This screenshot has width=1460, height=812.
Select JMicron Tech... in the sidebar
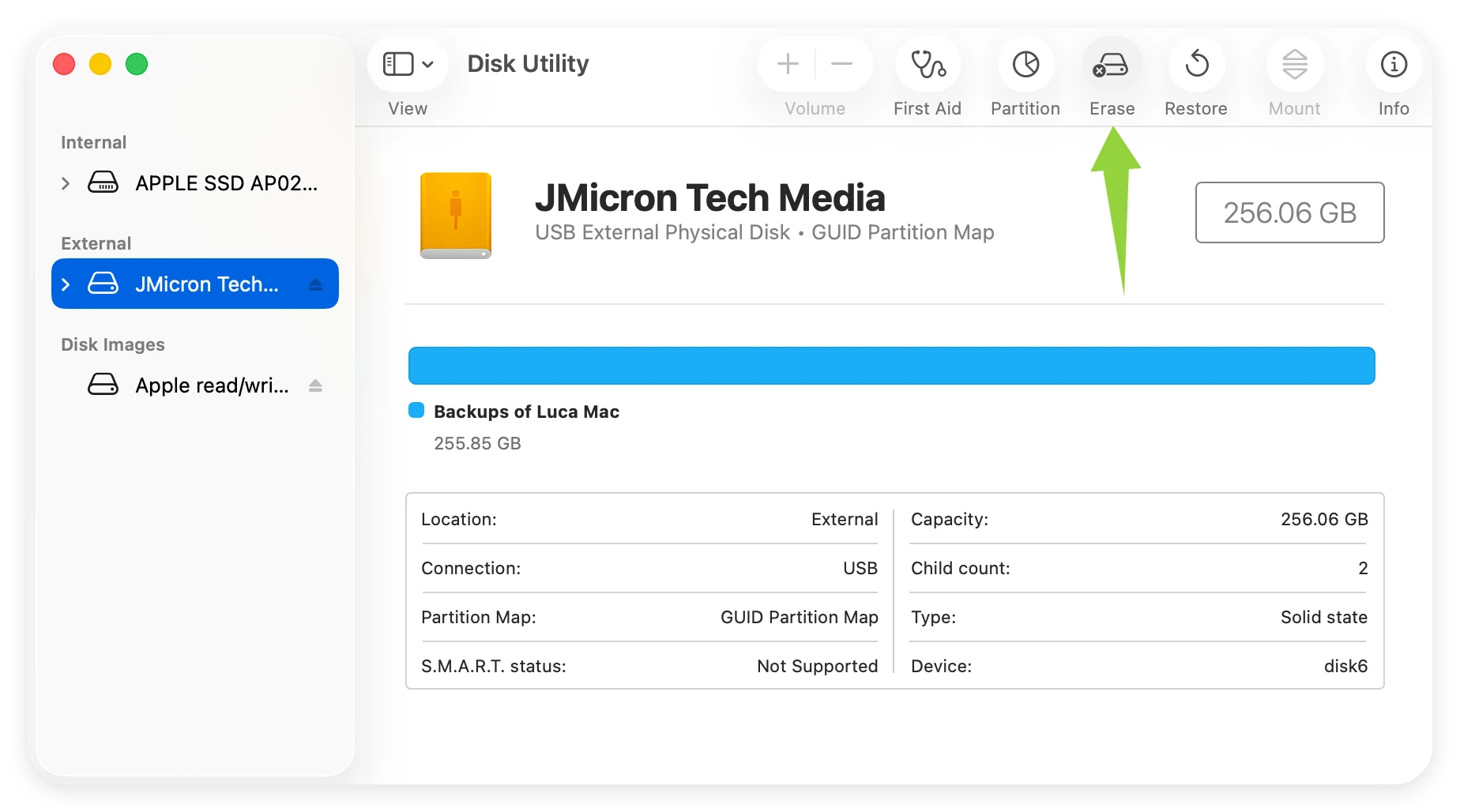click(195, 284)
